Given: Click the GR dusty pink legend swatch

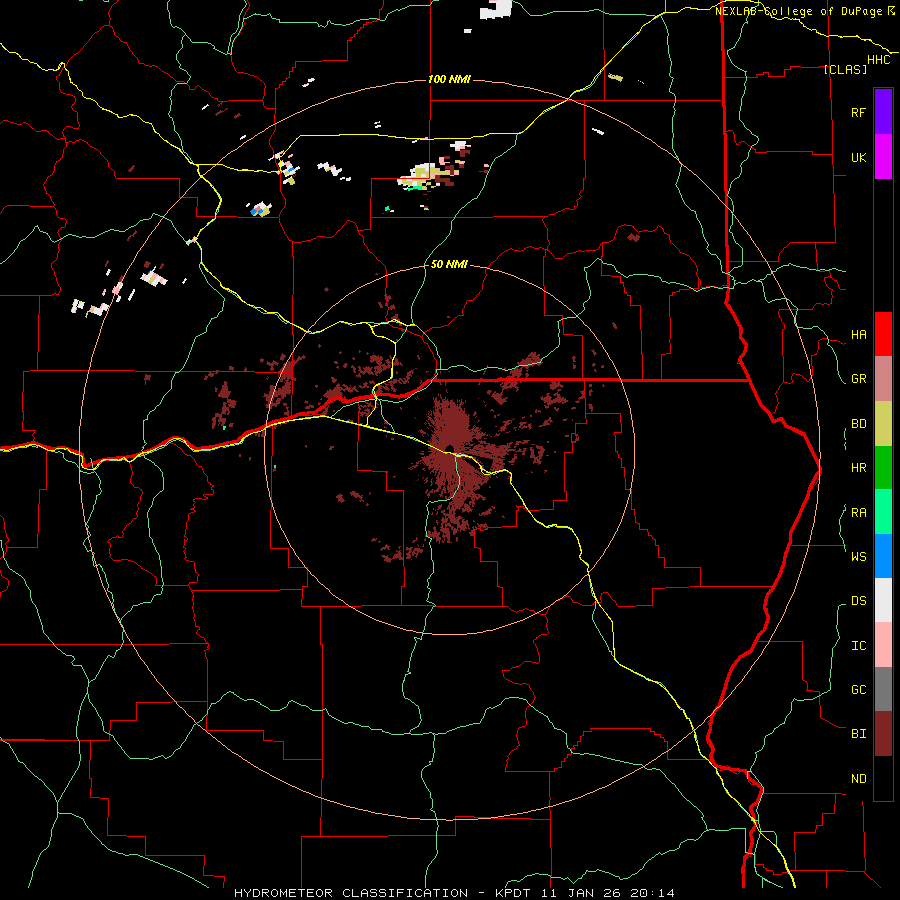Looking at the screenshot, I should click(x=883, y=379).
